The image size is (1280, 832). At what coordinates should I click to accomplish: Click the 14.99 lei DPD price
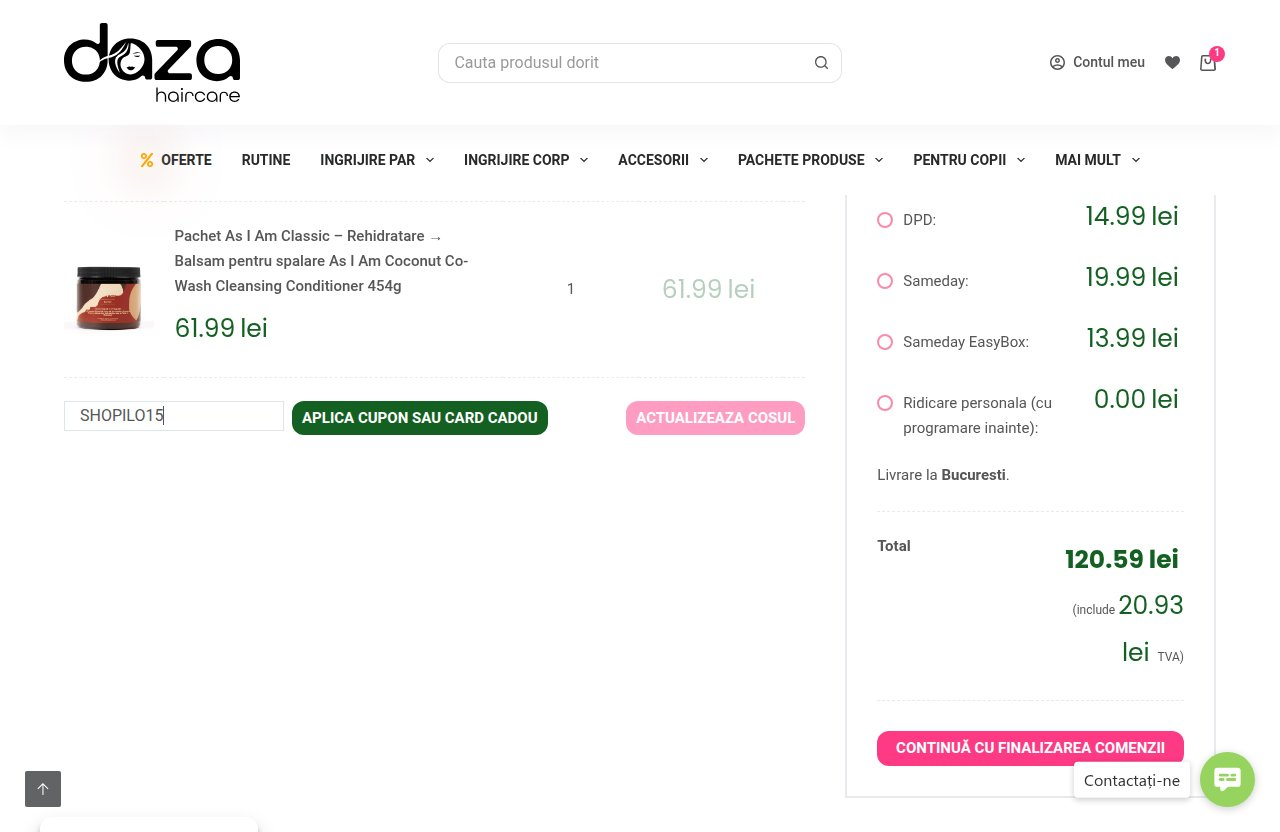(1132, 216)
